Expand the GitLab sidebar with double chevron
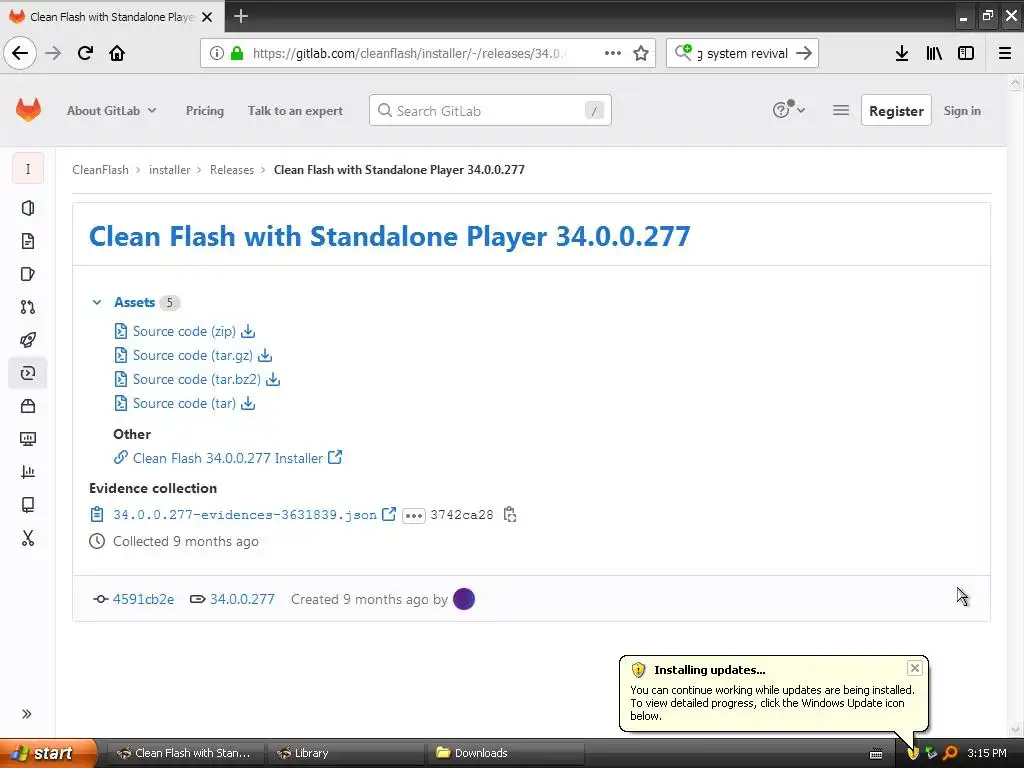 (x=27, y=714)
